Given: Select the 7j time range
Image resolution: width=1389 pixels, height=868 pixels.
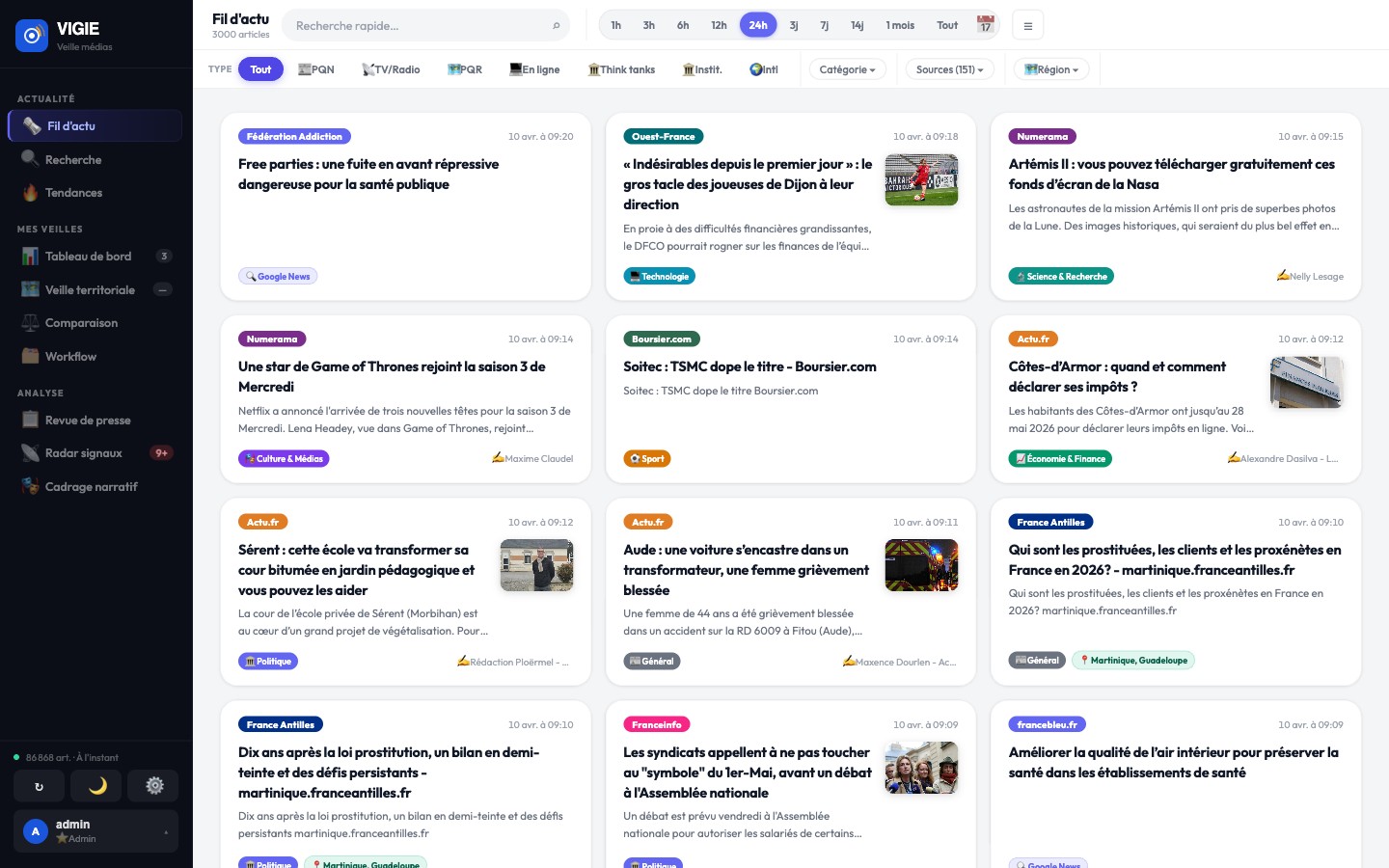Looking at the screenshot, I should tap(825, 25).
